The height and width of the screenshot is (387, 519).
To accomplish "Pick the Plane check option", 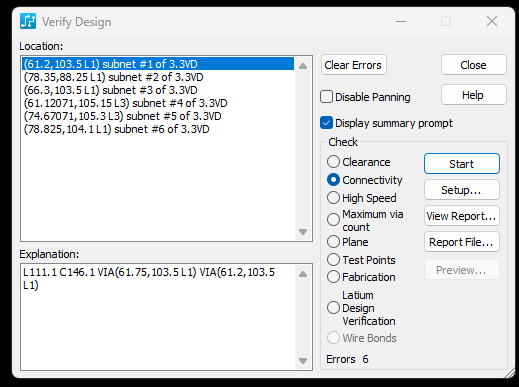I will click(333, 242).
